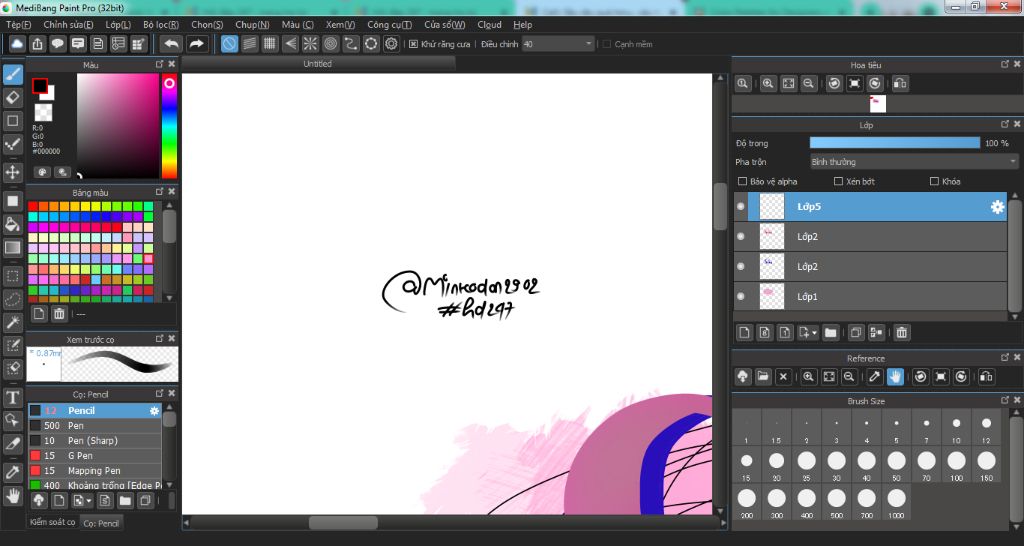
Task: Click the Undo arrow in top toolbar
Action: tap(172, 44)
